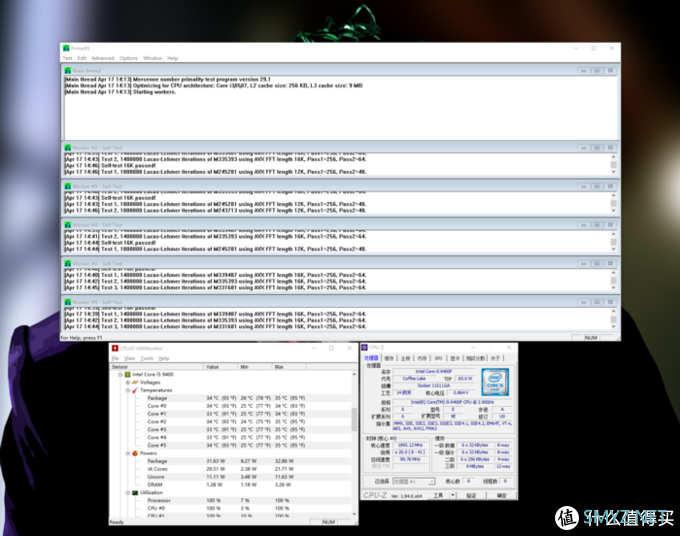Open the Test menu in Prime95
Image resolution: width=680 pixels, height=536 pixels.
pos(67,58)
